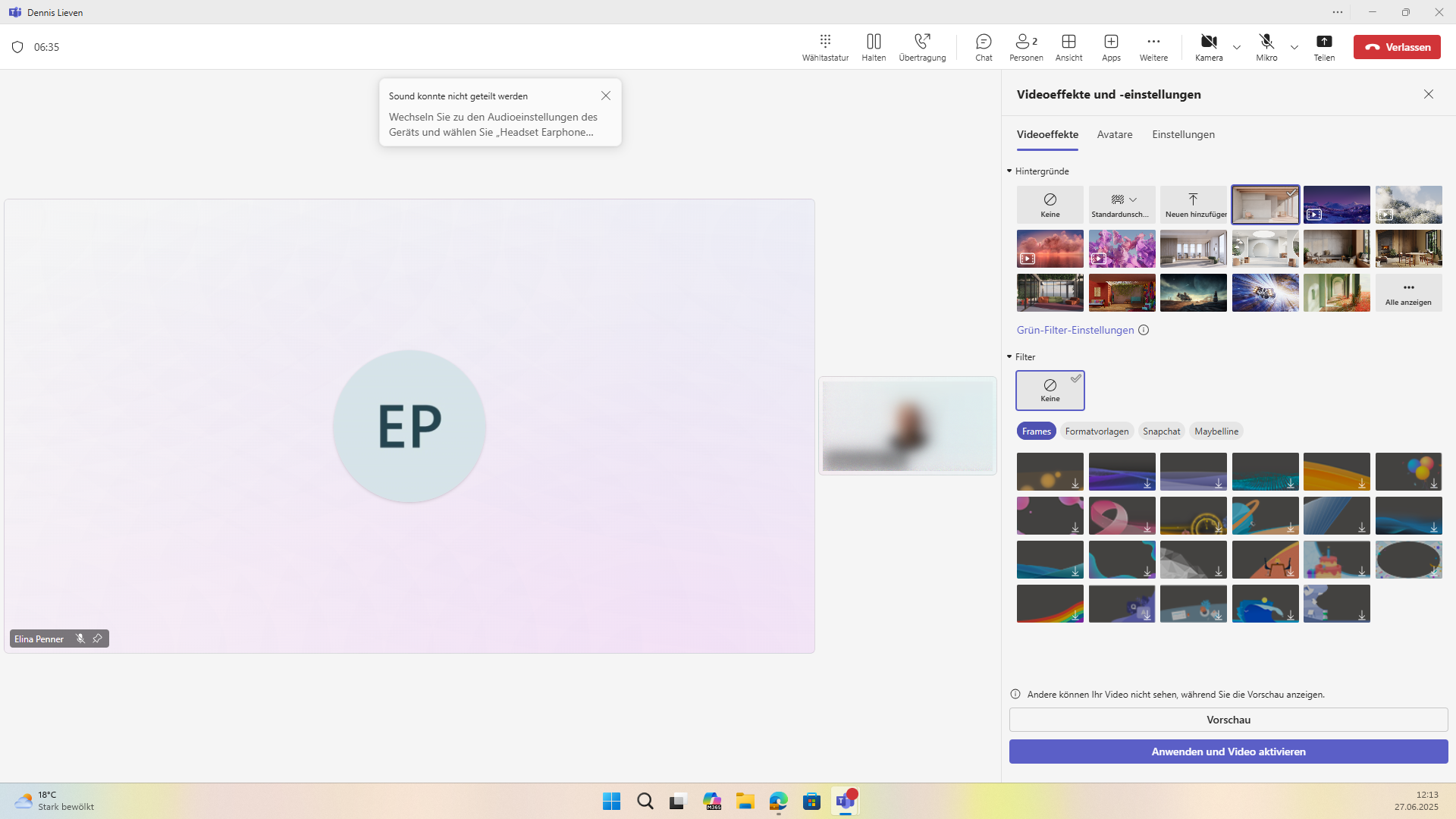Open Grün-Filter-Einstellungen link
The width and height of the screenshot is (1456, 819).
tap(1075, 330)
